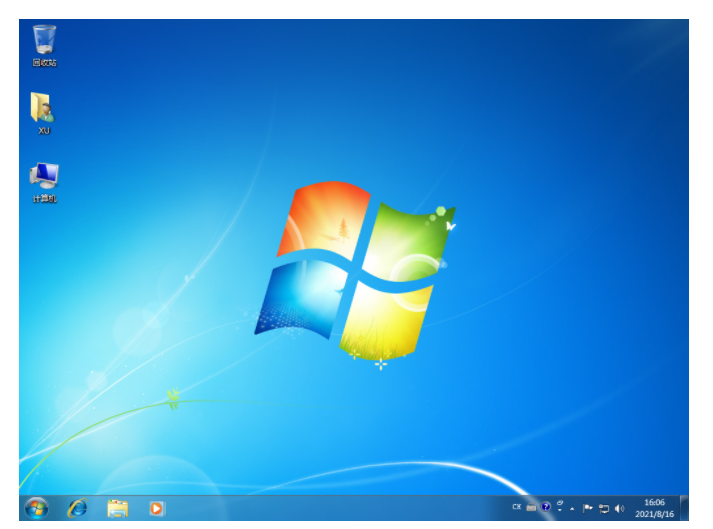This screenshot has width=713, height=529.
Task: Open Windows Explorer file manager in taskbar
Action: (117, 508)
